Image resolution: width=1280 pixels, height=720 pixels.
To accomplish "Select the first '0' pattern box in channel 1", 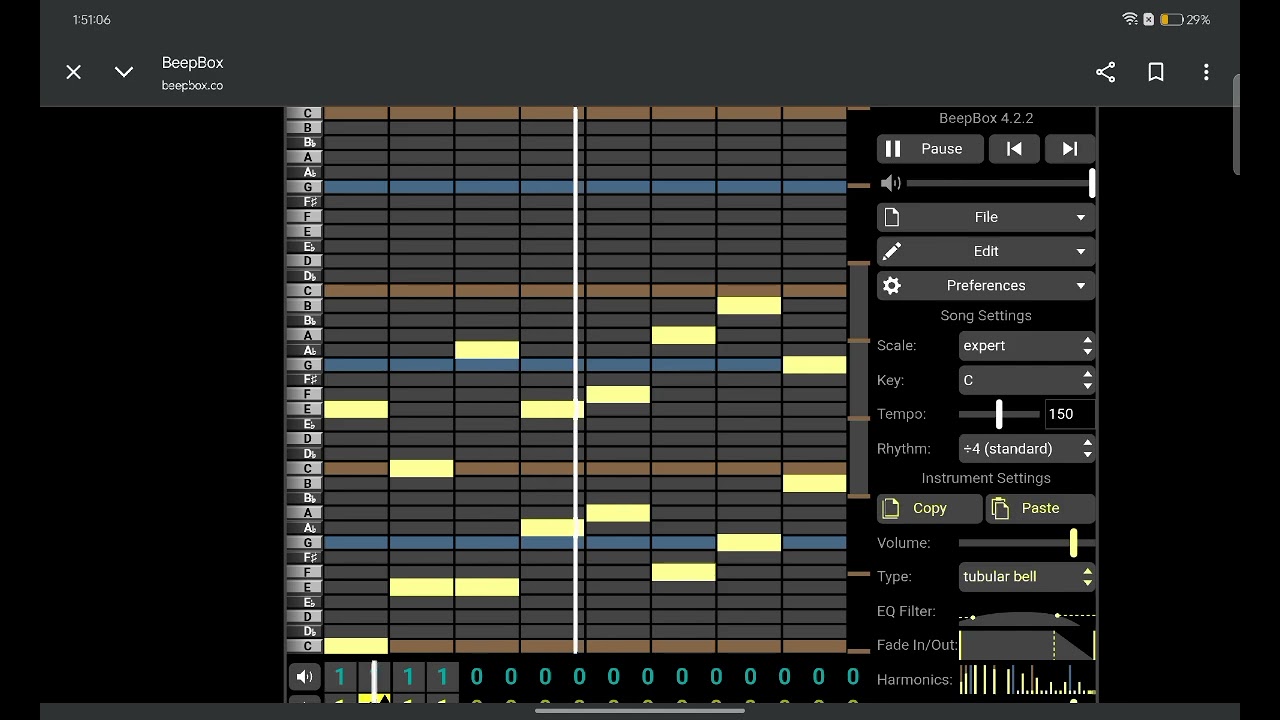I will pyautogui.click(x=476, y=677).
